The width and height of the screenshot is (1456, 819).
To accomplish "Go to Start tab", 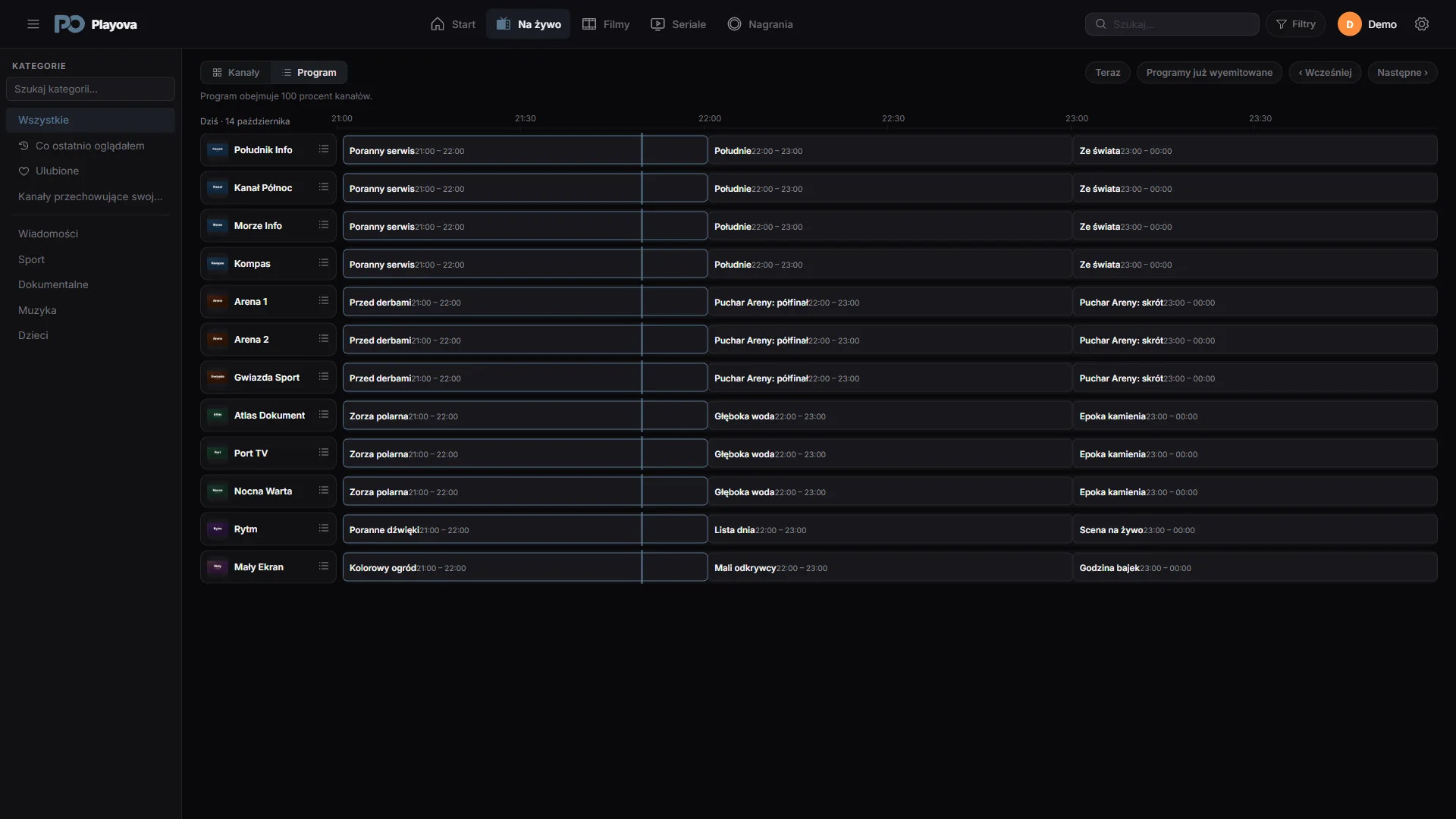I will click(x=453, y=24).
